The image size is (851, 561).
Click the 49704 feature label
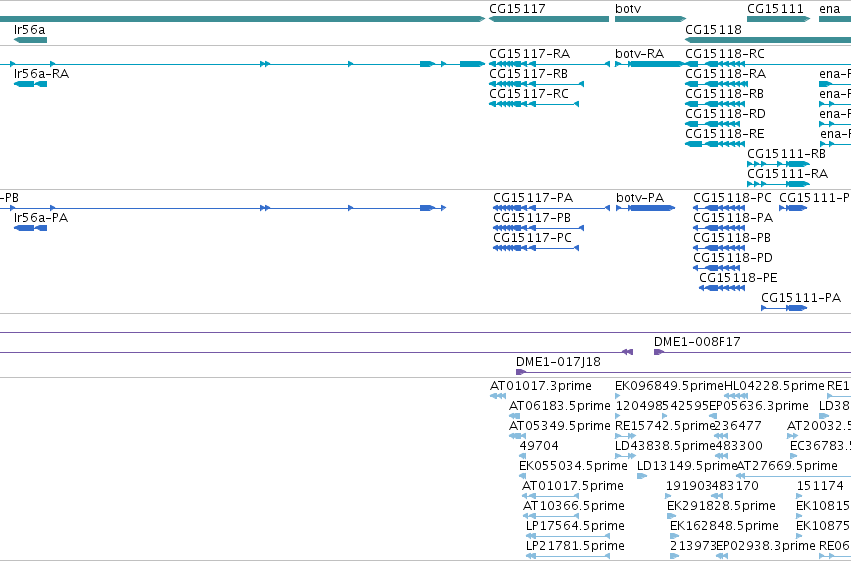539,446
